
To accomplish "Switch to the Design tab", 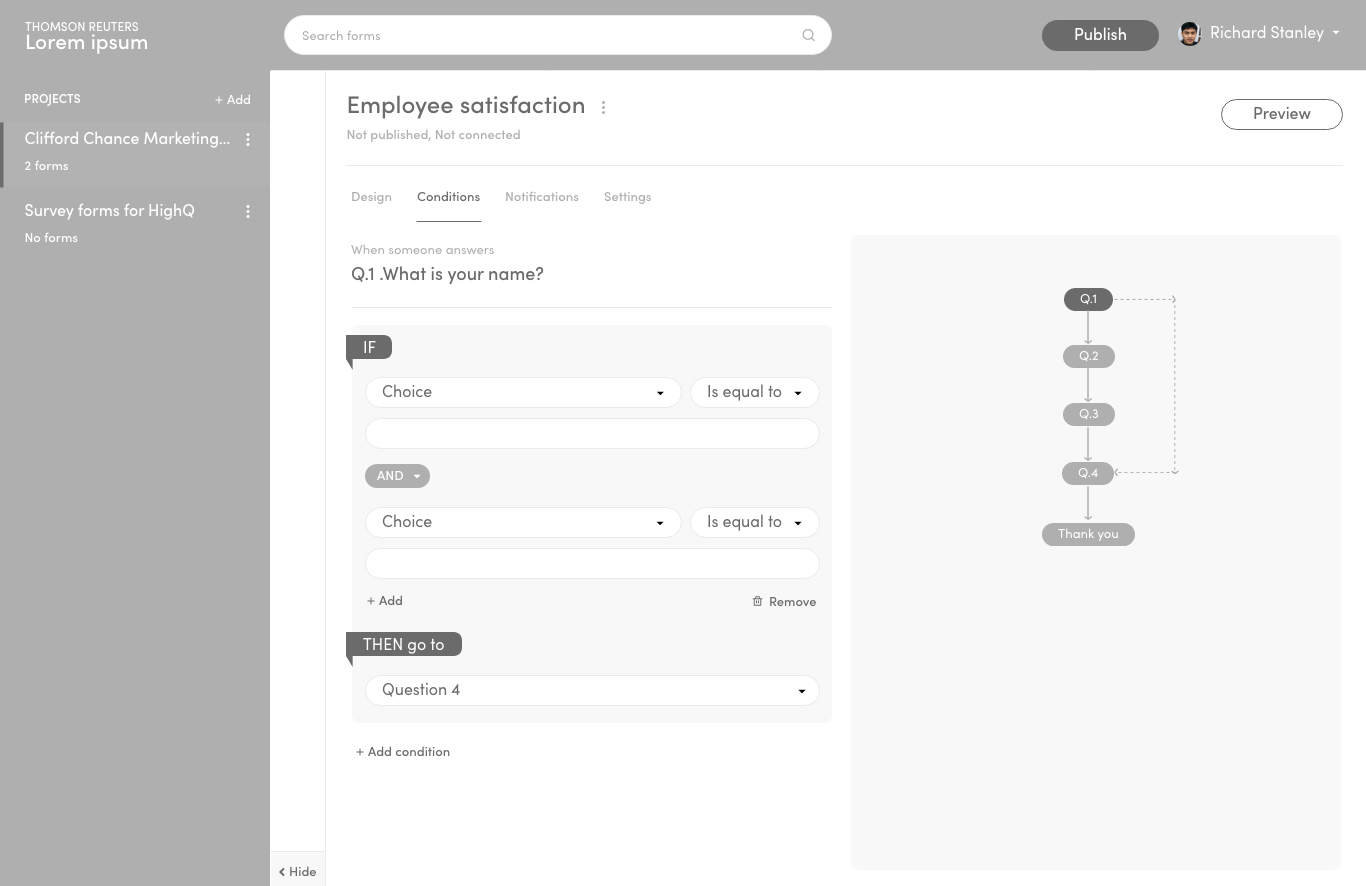I will click(x=371, y=197).
